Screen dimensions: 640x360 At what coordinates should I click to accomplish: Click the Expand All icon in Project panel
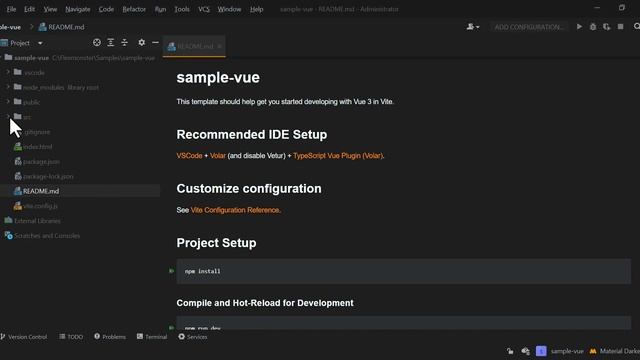point(111,42)
